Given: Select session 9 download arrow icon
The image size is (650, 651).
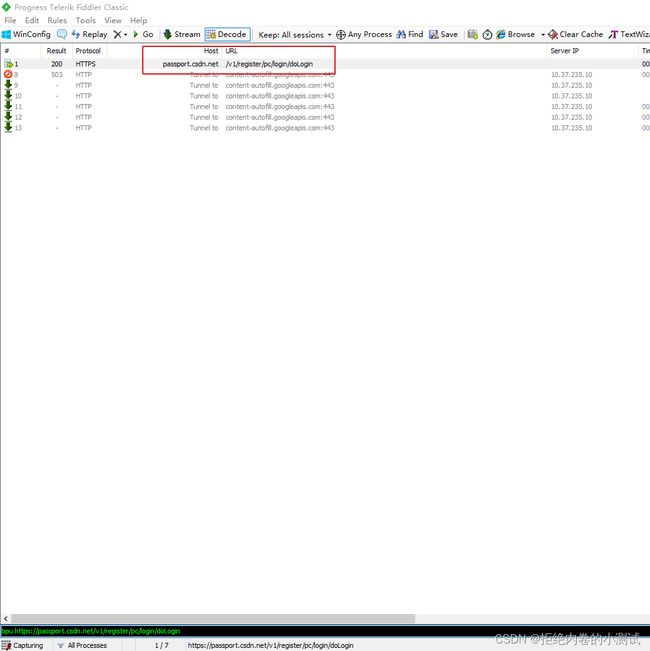Looking at the screenshot, I should coord(8,85).
